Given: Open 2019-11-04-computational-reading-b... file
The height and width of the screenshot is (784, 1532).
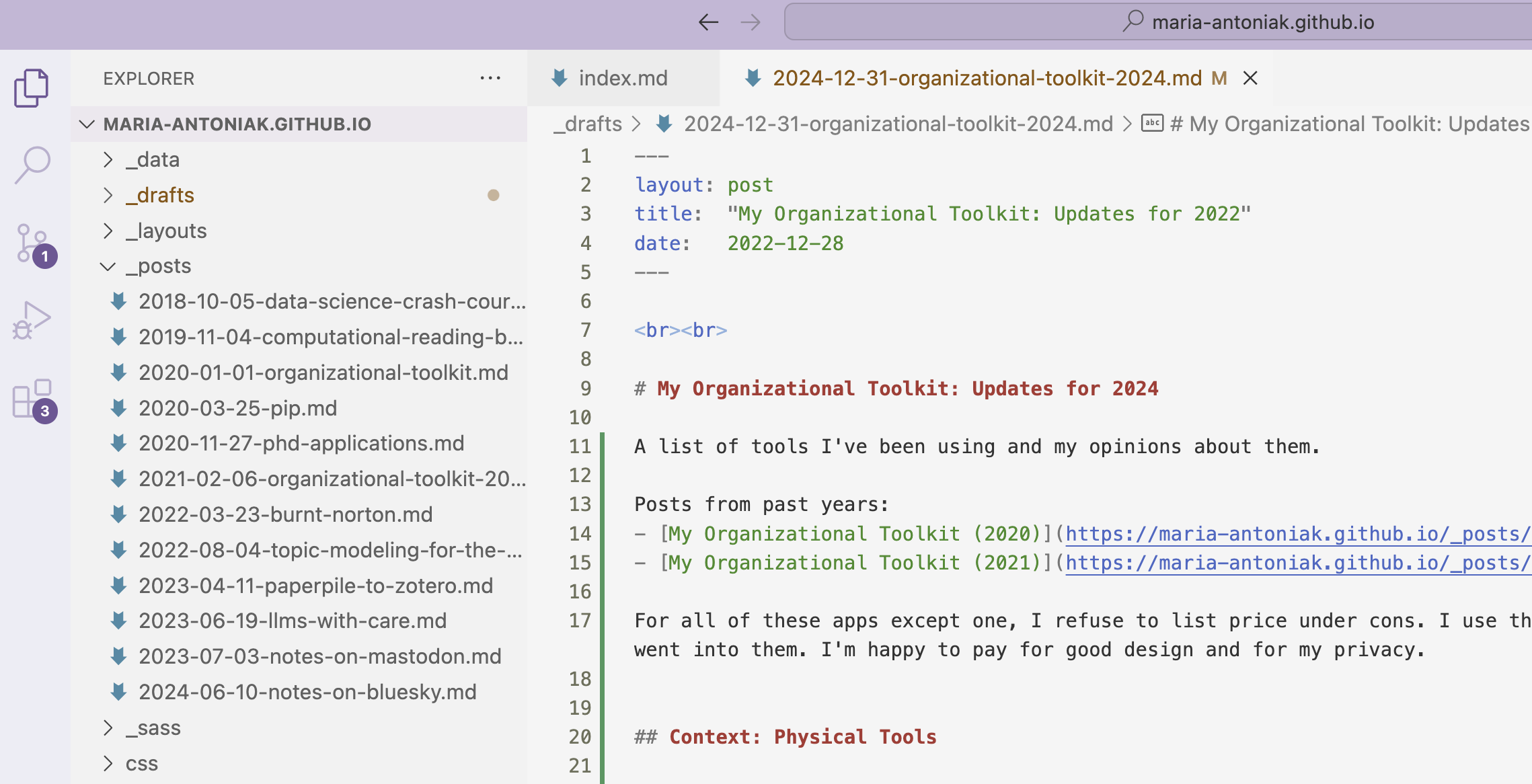Looking at the screenshot, I should (x=299, y=337).
